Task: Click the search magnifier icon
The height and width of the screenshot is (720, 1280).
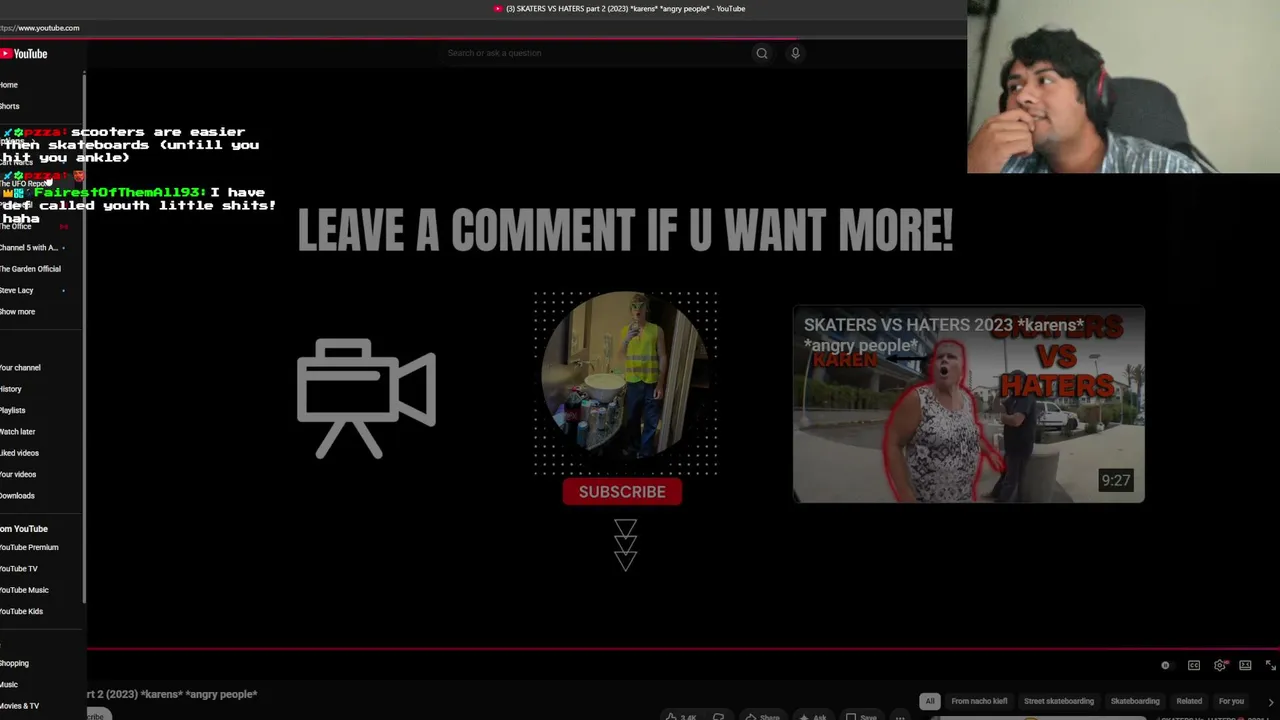Action: [762, 53]
